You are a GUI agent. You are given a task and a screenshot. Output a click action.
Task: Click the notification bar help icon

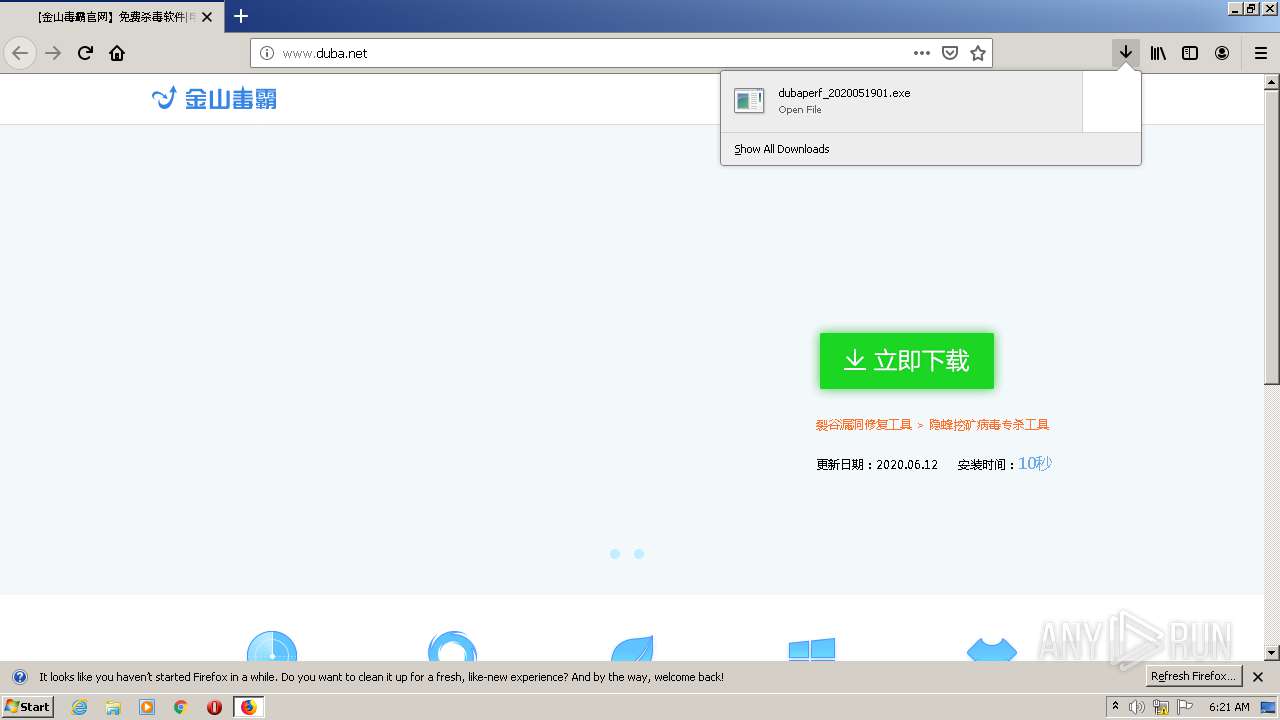pyautogui.click(x=19, y=677)
